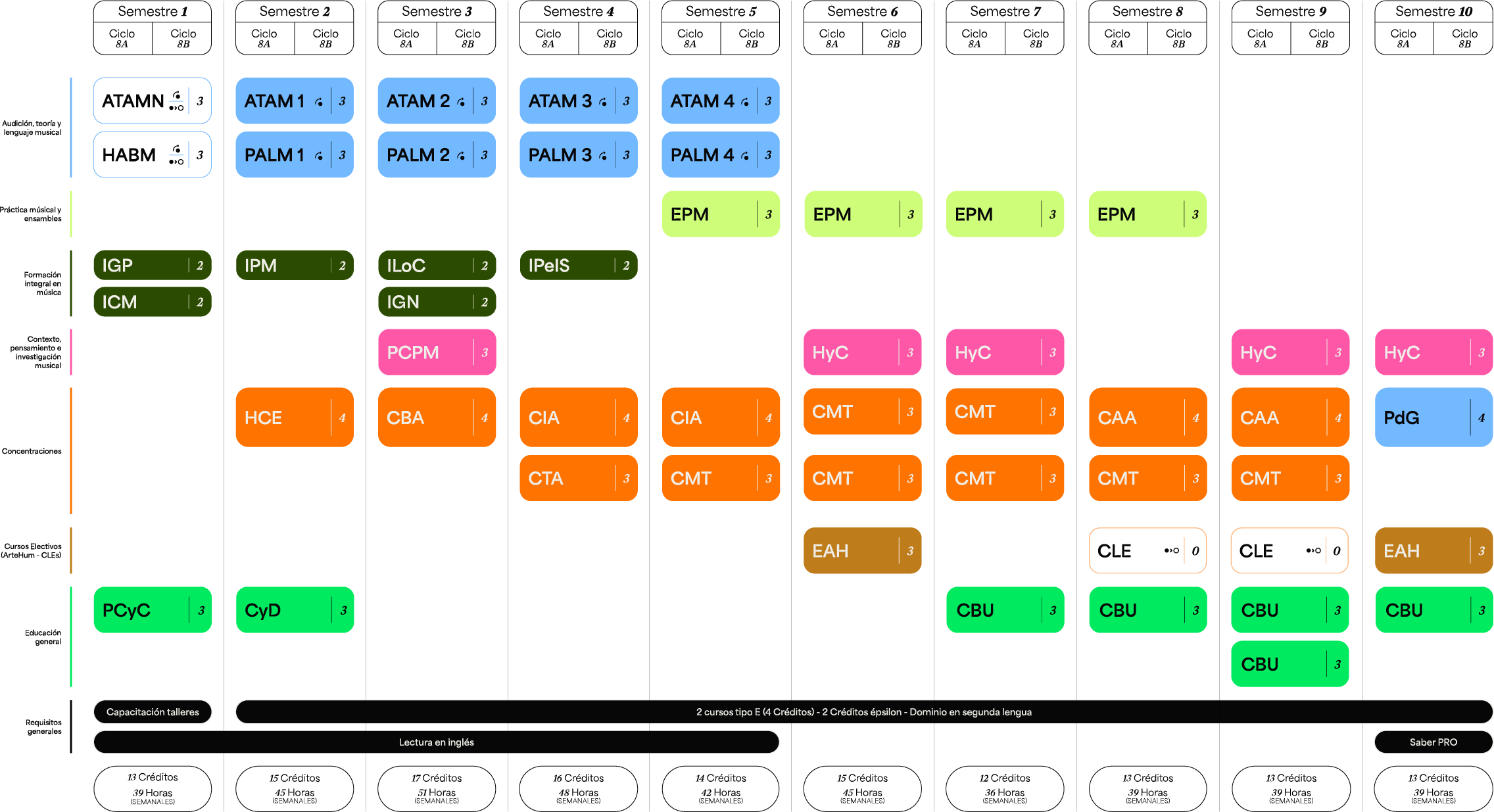Click the 'Audición, teoría y lenguaje musical' label
Viewport: 1494px width, 812px height.
coord(32,128)
